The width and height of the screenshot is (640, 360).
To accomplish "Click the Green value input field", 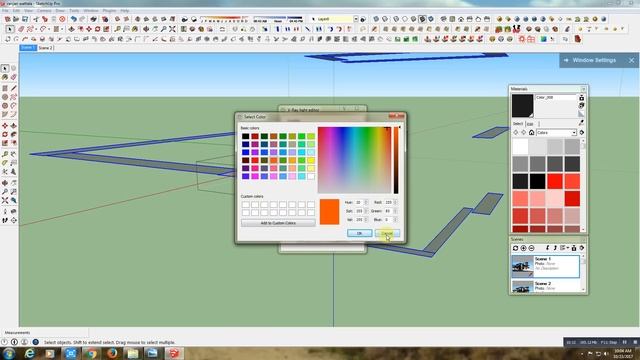I will [x=388, y=211].
